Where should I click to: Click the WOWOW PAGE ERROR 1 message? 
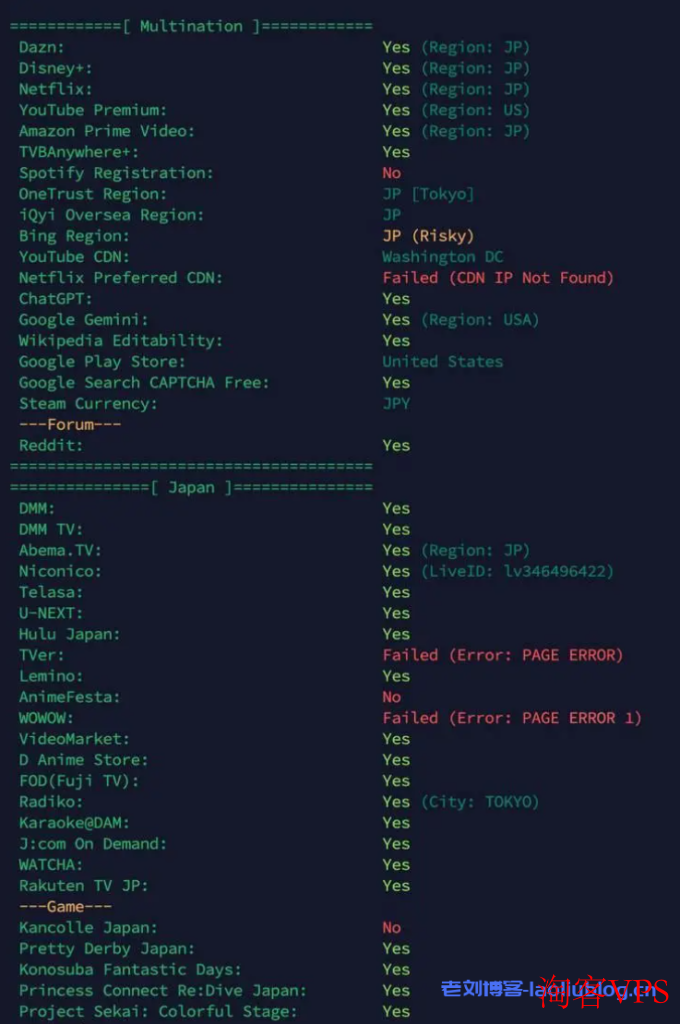click(x=511, y=718)
